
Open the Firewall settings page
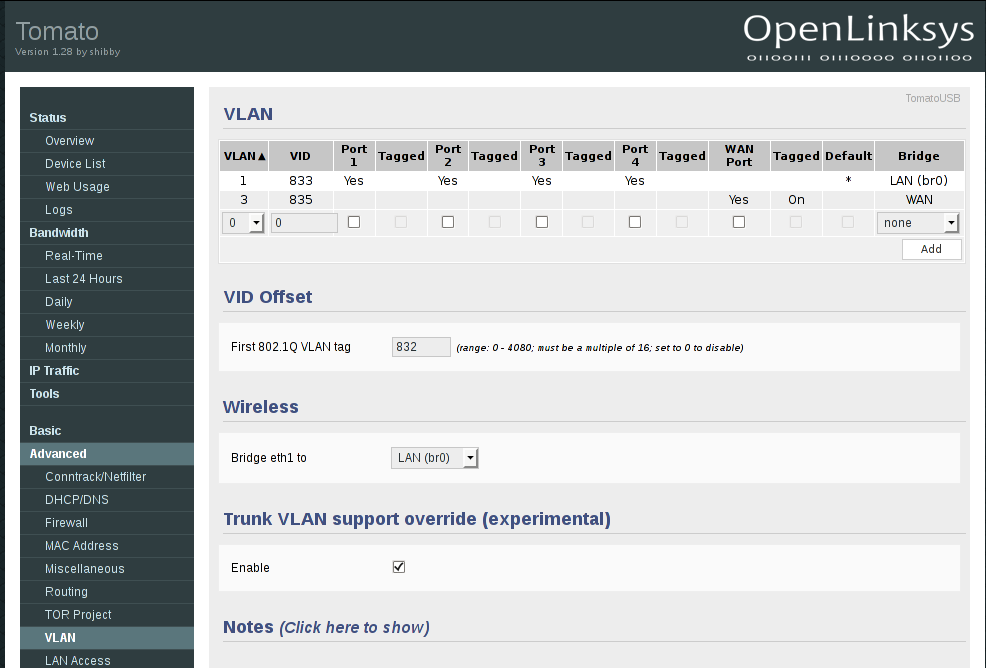pos(66,523)
